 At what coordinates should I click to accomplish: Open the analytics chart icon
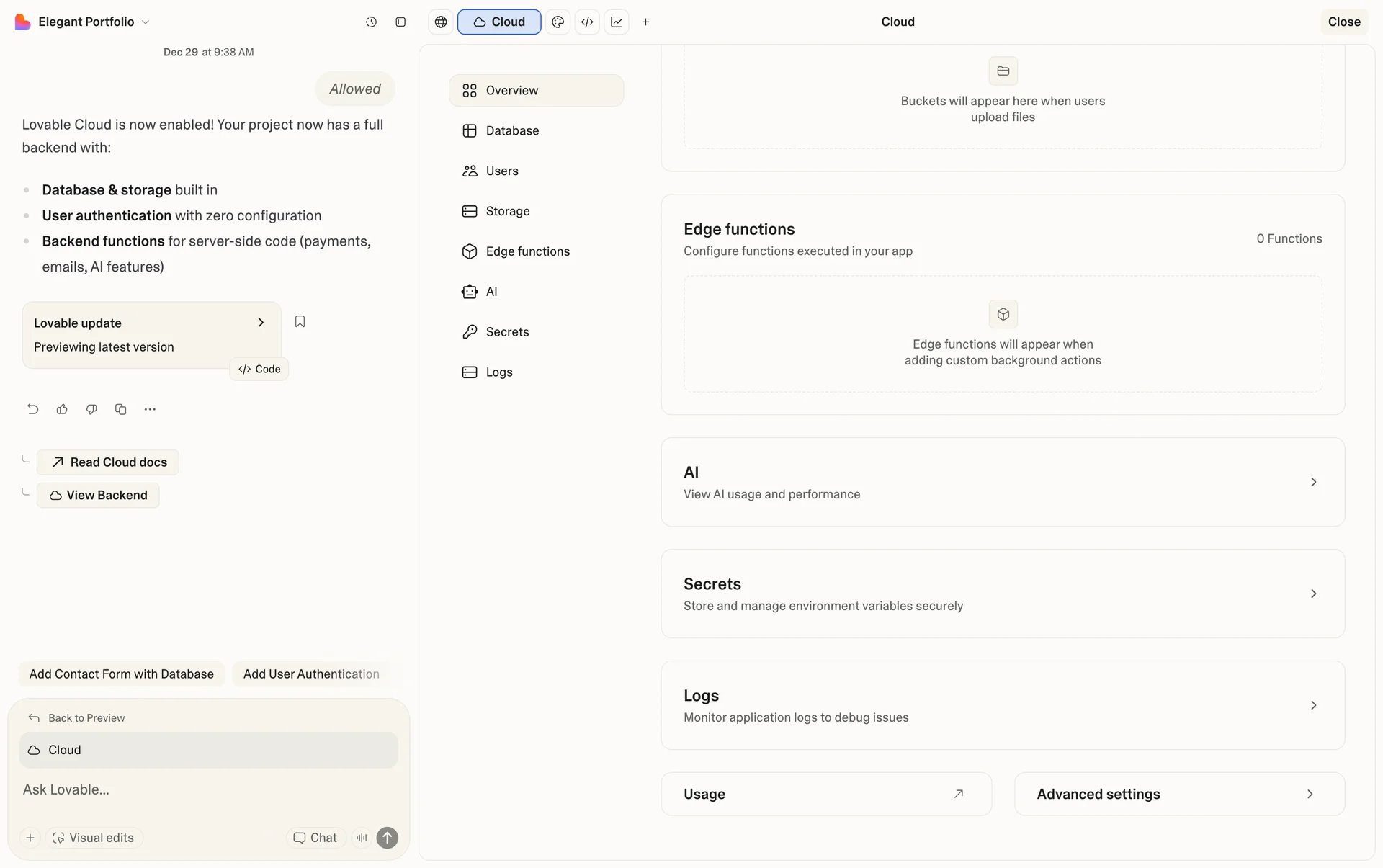click(617, 22)
